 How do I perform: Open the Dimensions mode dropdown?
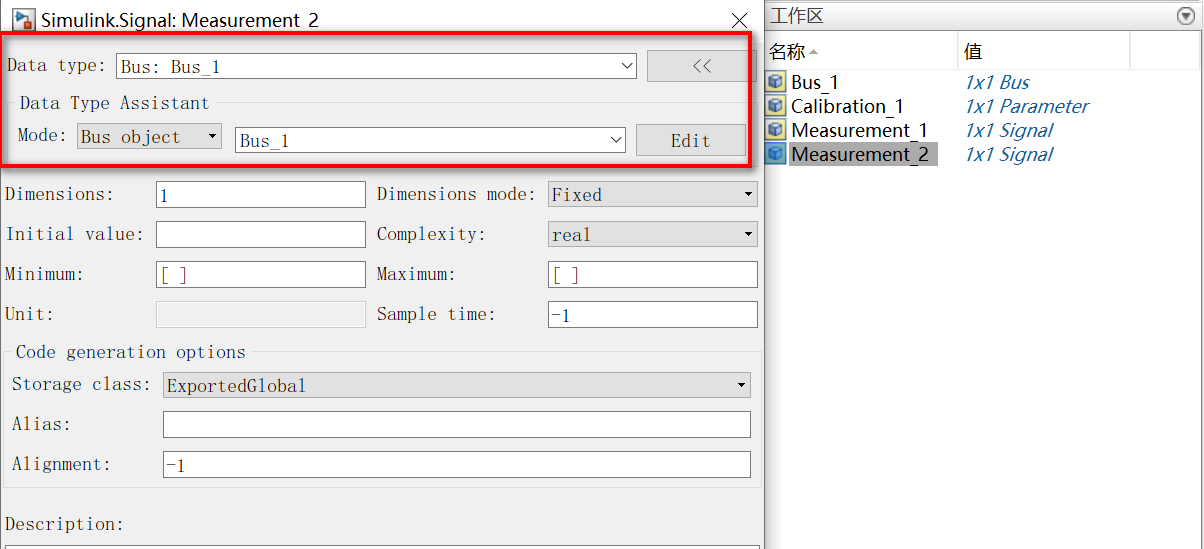pyautogui.click(x=653, y=195)
